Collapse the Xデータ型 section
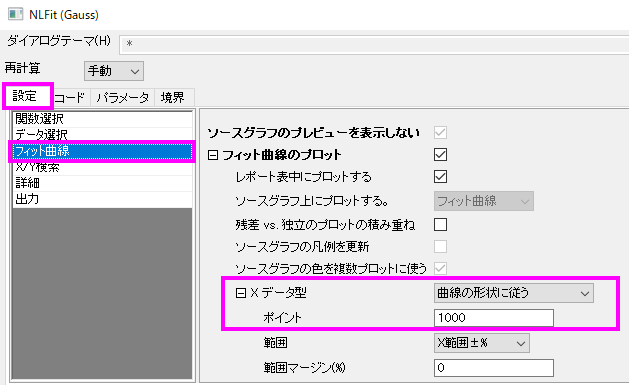The width and height of the screenshot is (629, 385). 241,293
